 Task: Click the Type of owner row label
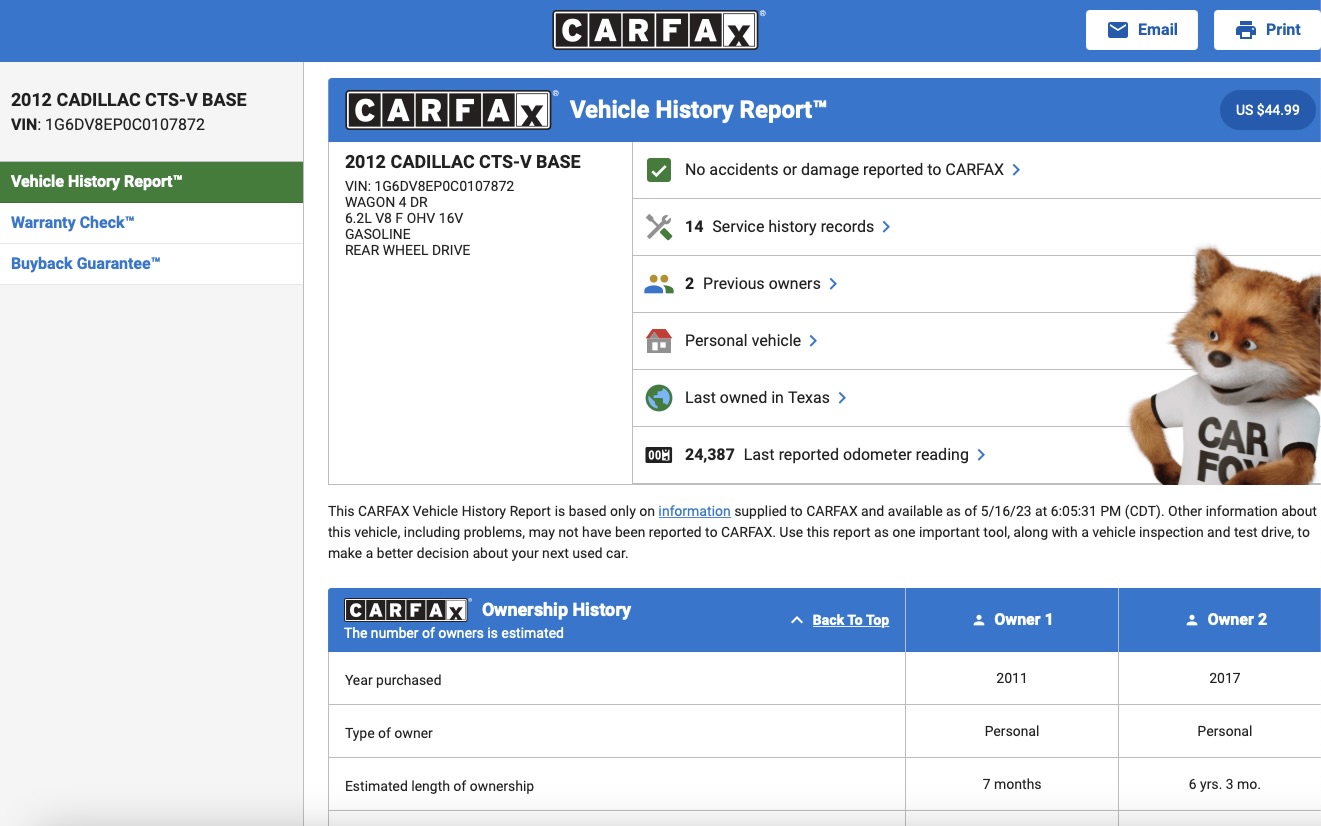pos(389,733)
